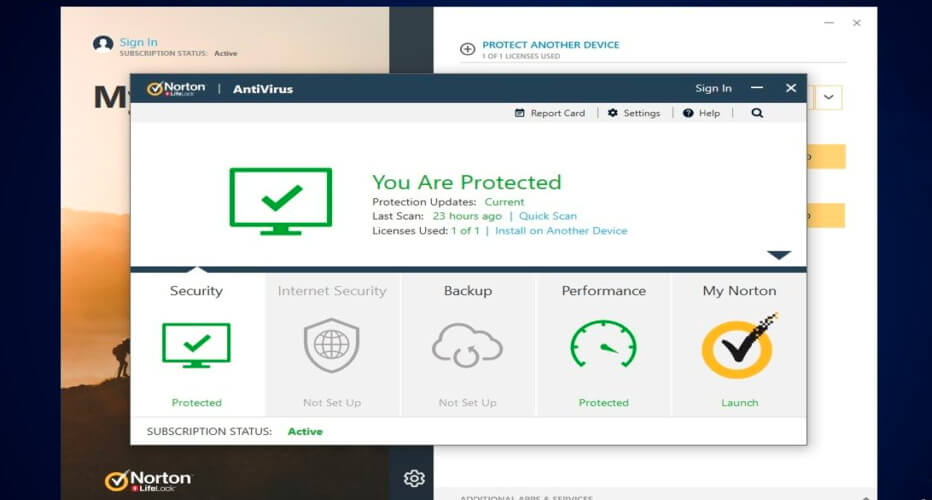Click the search magnifier icon
The height and width of the screenshot is (500, 932).
tap(757, 113)
